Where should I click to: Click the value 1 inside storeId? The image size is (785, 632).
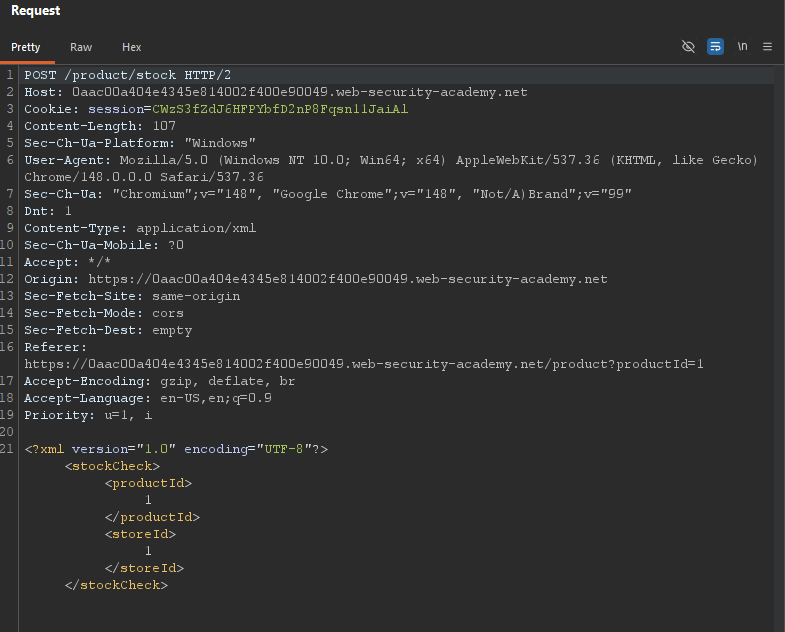148,551
